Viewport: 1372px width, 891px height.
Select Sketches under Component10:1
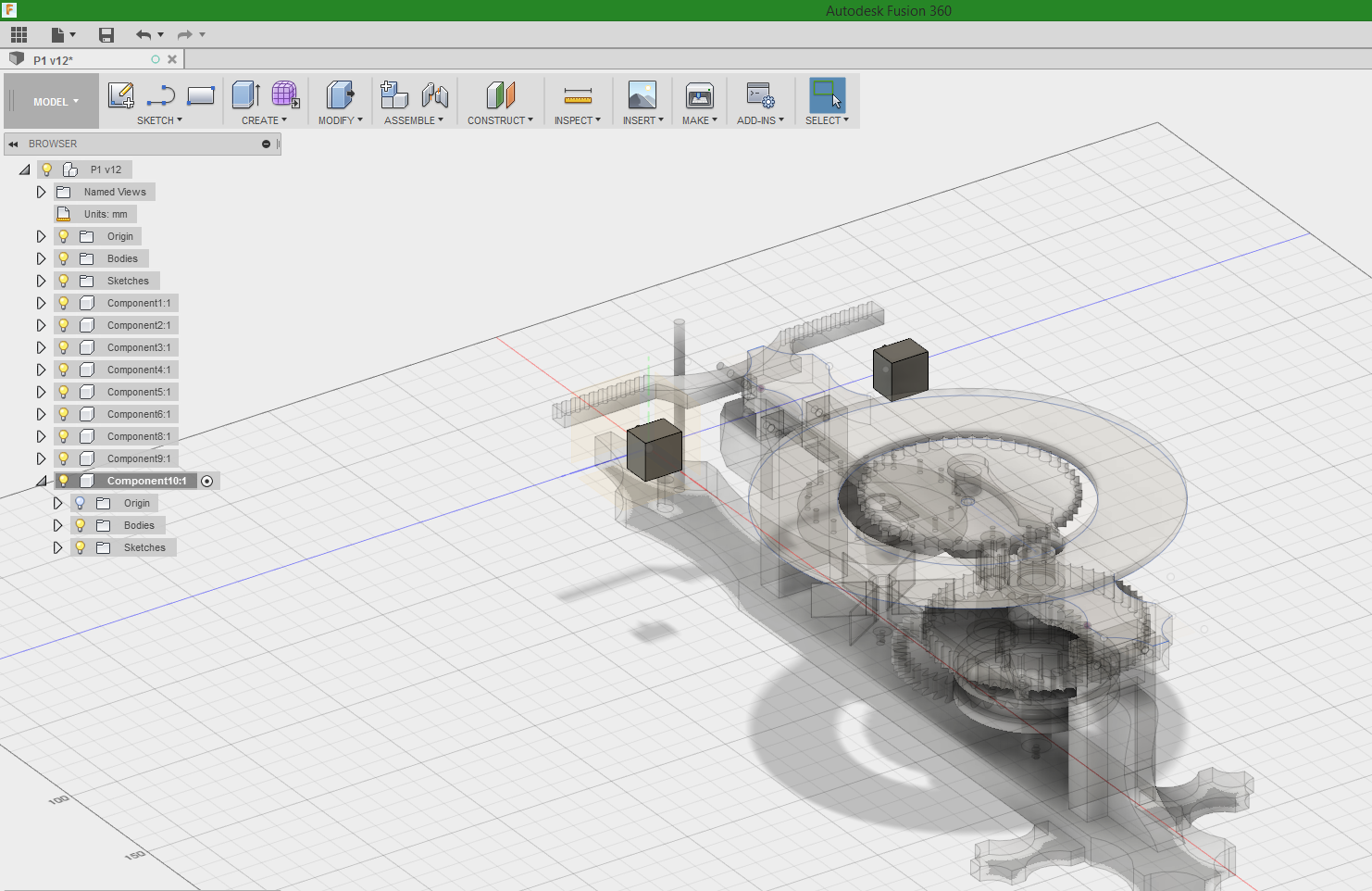pos(144,547)
